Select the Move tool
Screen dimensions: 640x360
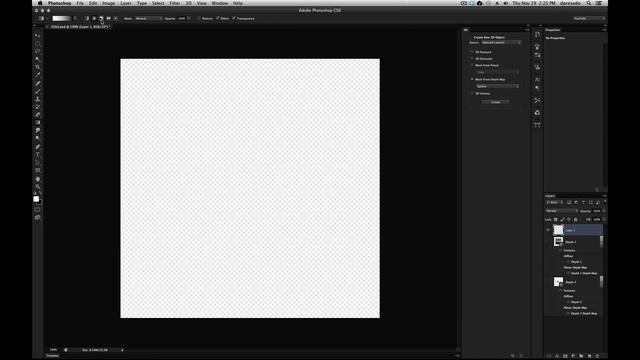38,36
